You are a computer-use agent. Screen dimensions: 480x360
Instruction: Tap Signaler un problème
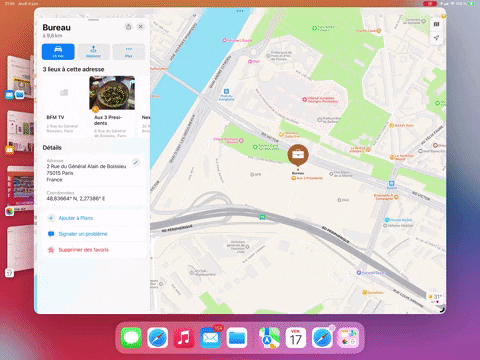83,234
